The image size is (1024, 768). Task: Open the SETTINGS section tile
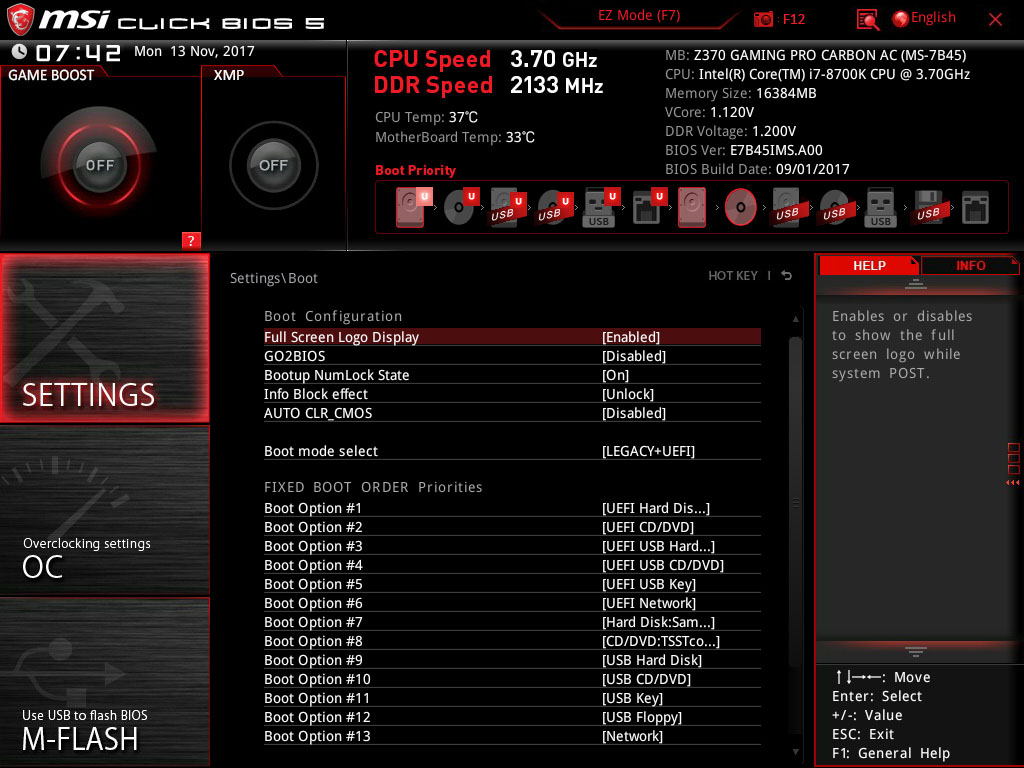(105, 338)
